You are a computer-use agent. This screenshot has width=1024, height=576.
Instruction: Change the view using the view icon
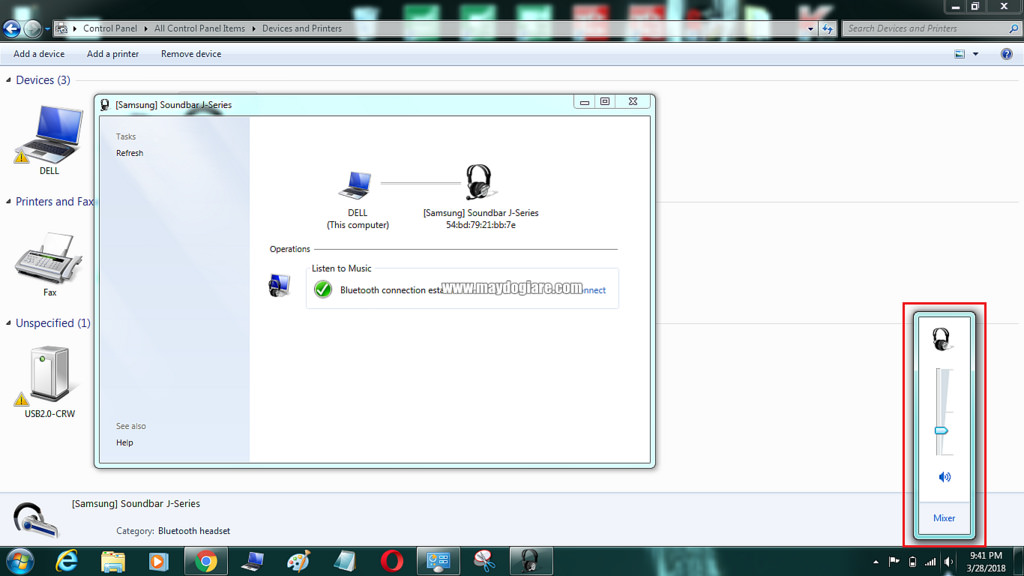tap(959, 54)
